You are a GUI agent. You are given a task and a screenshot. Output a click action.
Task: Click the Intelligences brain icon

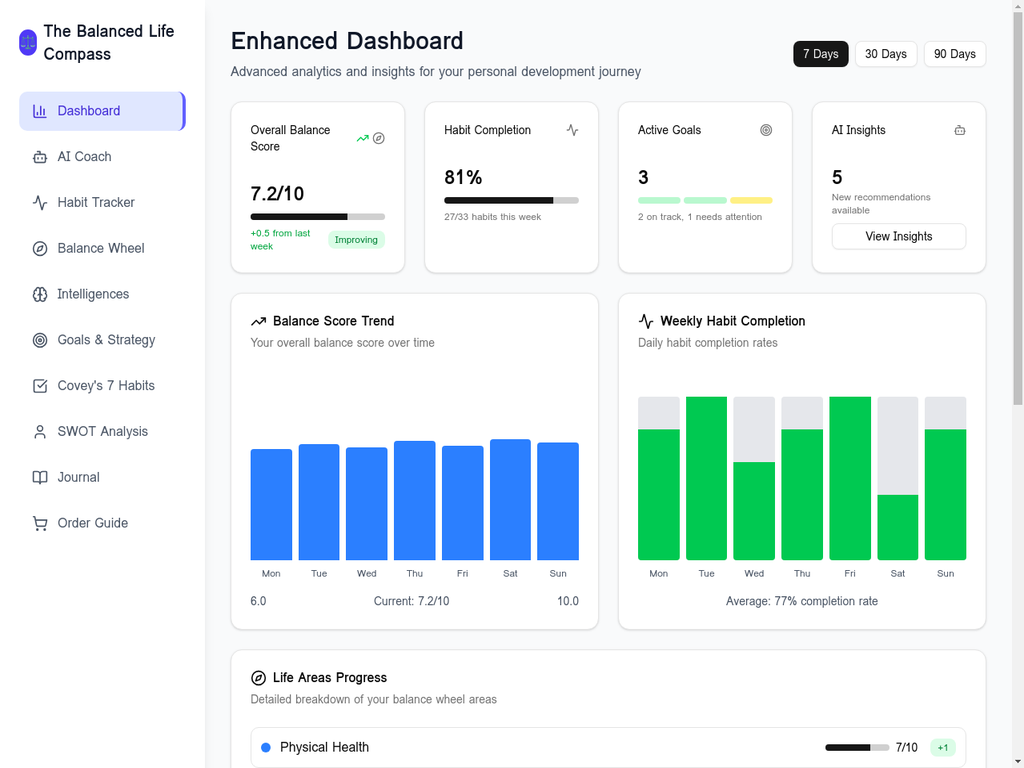tap(39, 294)
